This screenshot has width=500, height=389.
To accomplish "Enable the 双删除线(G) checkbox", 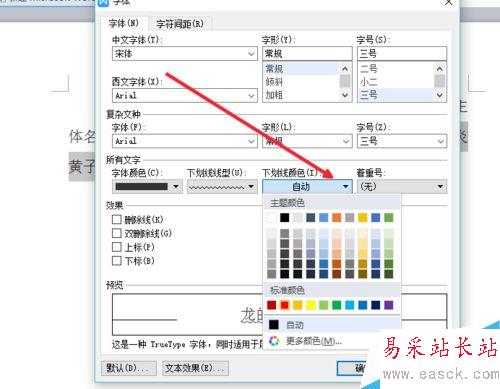I will click(117, 233).
